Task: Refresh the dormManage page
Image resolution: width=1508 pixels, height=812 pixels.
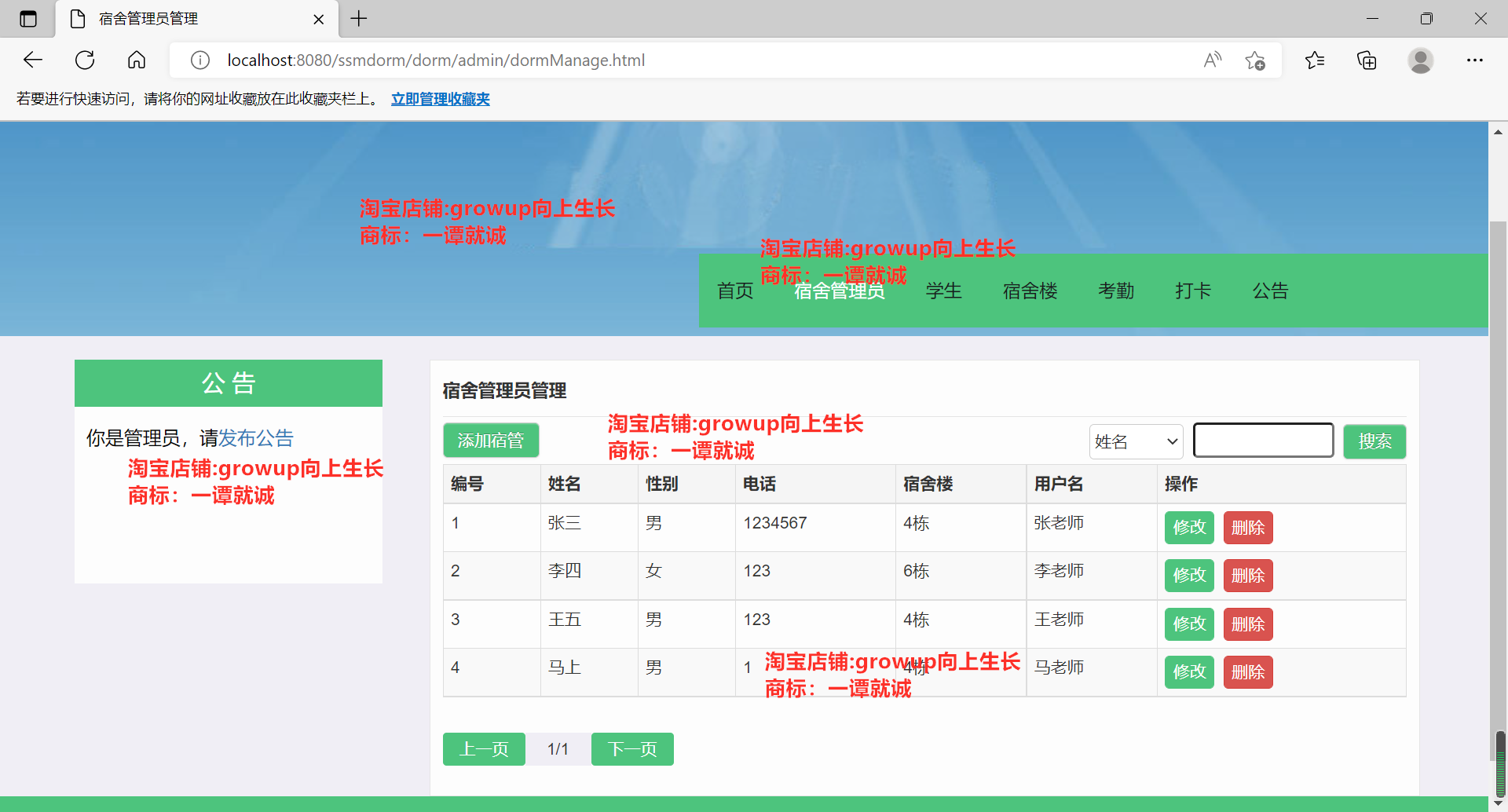Action: [84, 60]
